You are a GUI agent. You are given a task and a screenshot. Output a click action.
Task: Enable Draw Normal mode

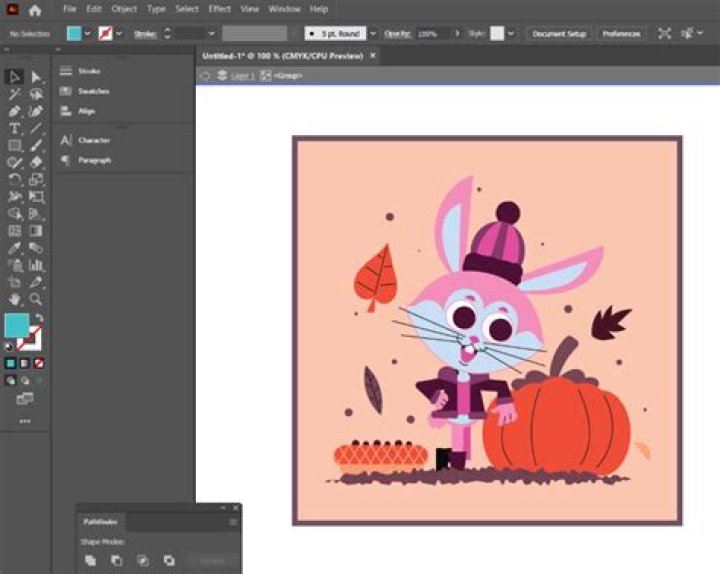pyautogui.click(x=11, y=381)
